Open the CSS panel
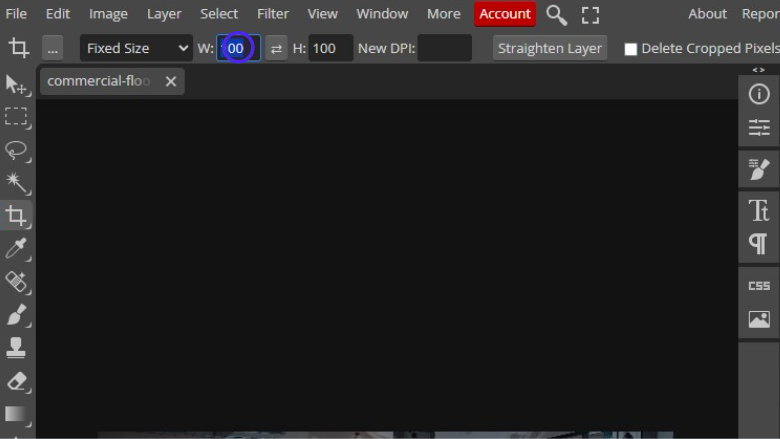The width and height of the screenshot is (780, 439). click(x=759, y=286)
